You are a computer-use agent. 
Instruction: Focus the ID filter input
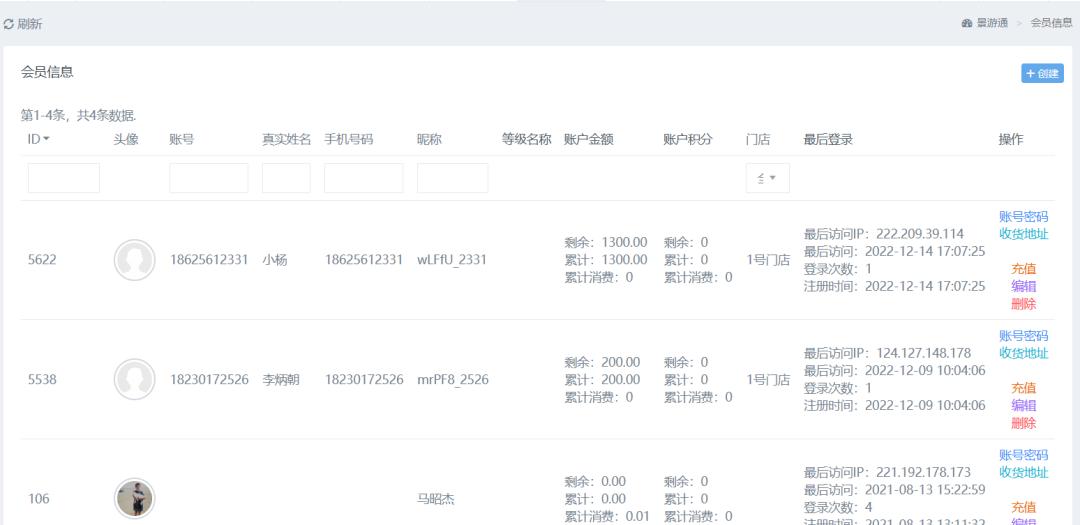coord(63,178)
